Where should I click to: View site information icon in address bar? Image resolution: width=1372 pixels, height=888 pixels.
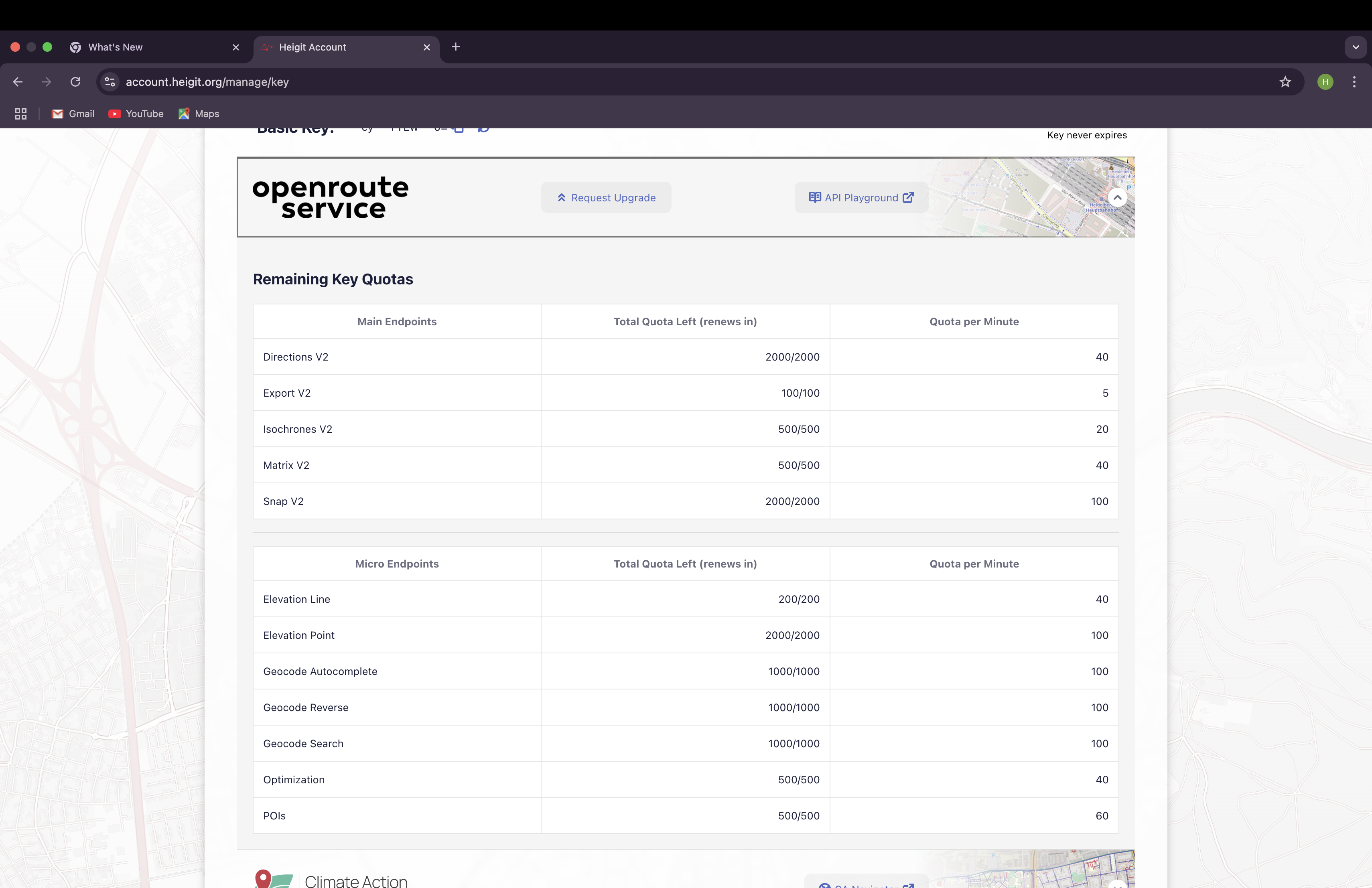coord(110,82)
